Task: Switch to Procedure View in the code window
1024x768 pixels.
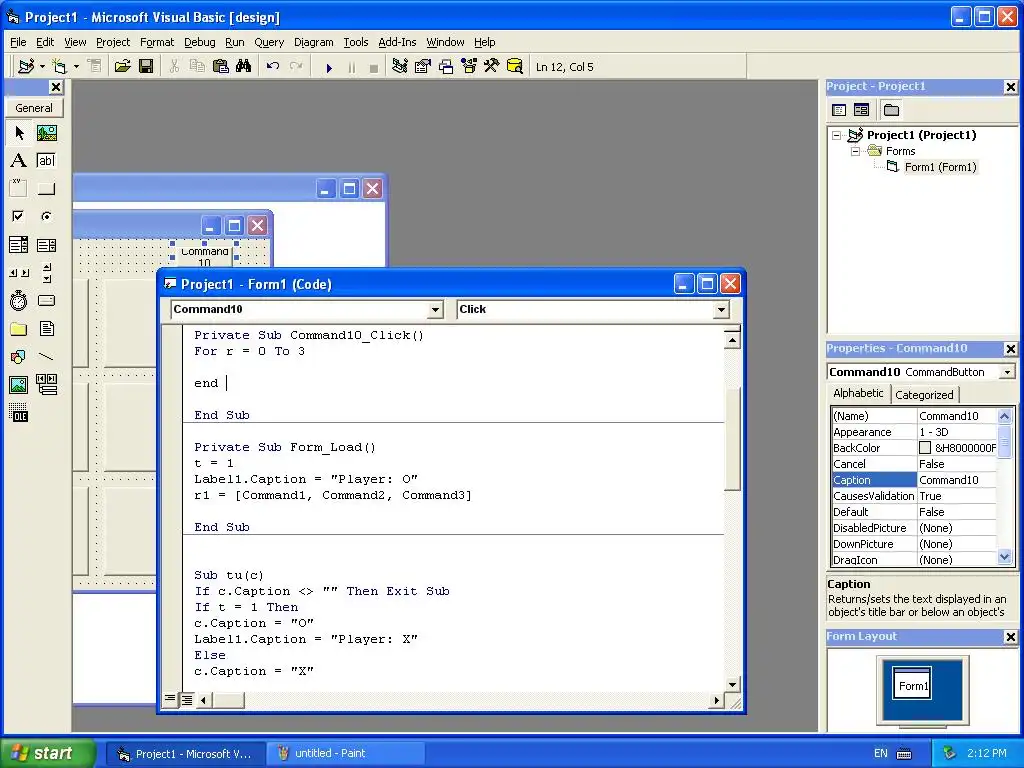Action: (x=170, y=699)
